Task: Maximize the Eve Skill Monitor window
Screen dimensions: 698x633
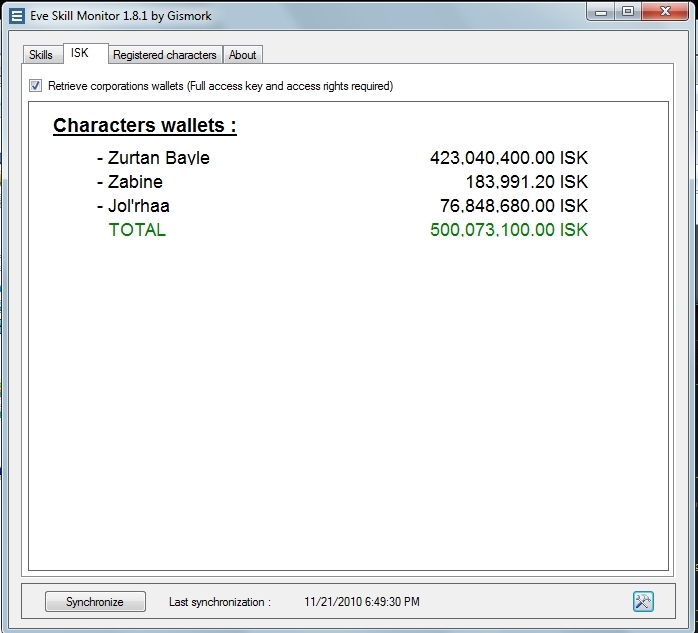Action: pos(628,12)
